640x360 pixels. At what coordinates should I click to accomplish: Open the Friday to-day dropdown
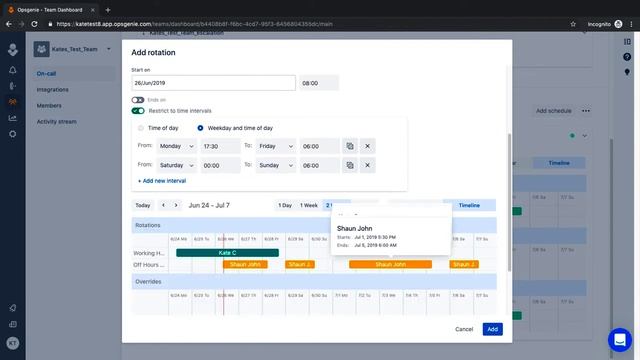tap(276, 146)
